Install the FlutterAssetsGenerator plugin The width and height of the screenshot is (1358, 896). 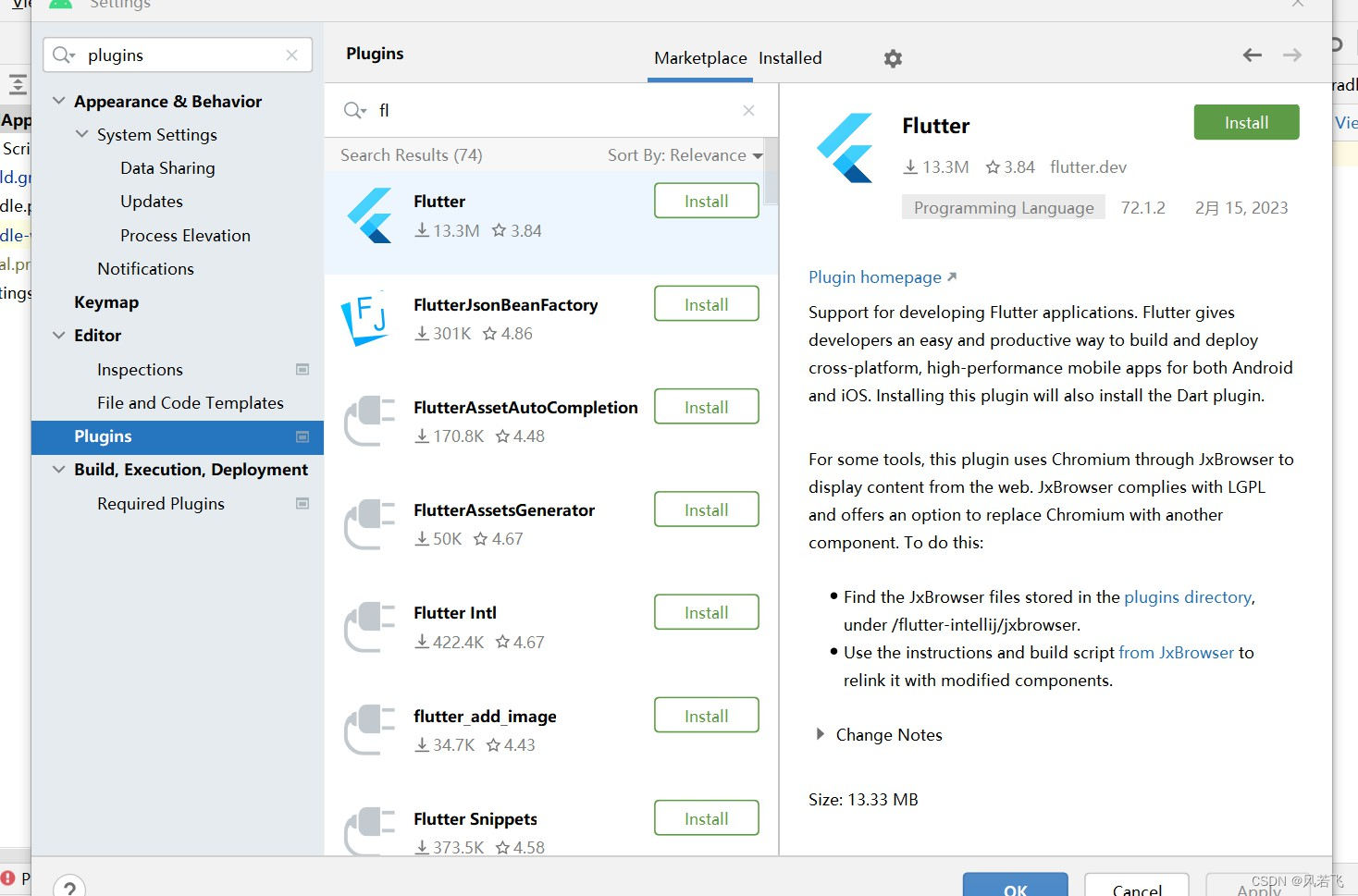click(706, 509)
